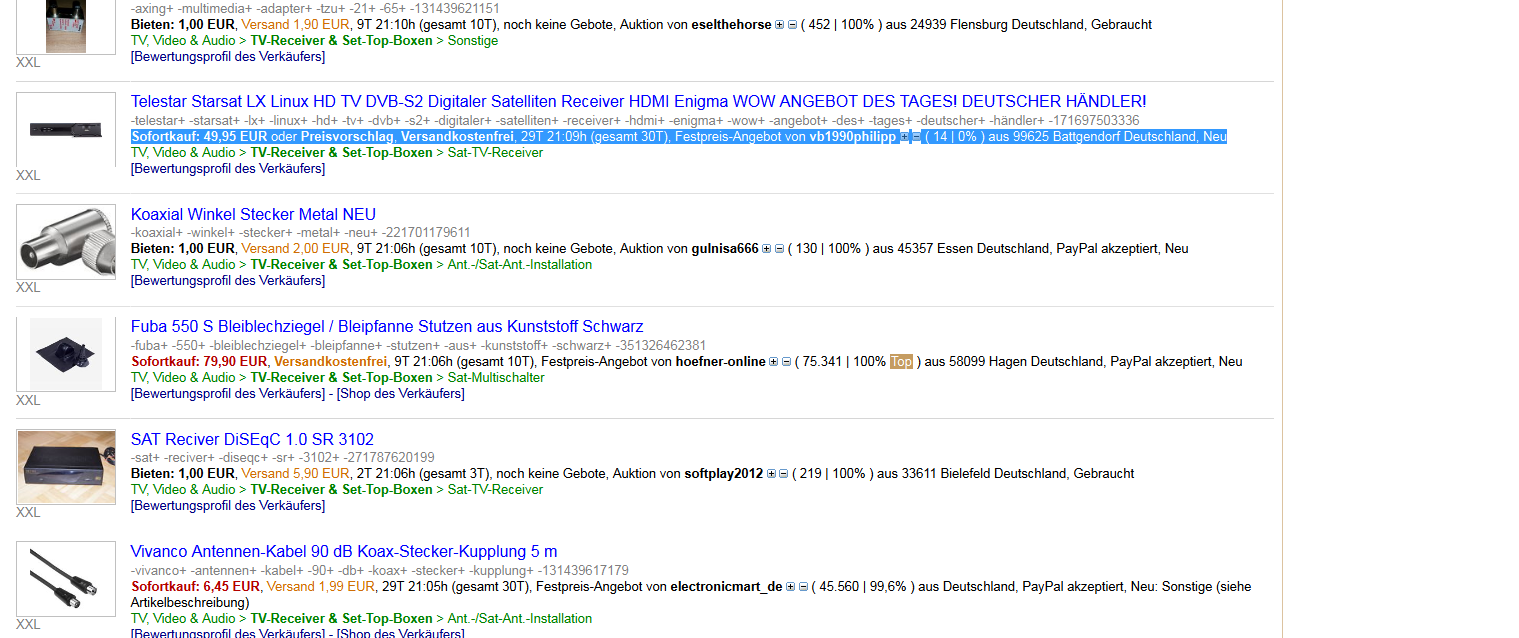Open TV-Receiver & Set-Top-Boxen under Koaxial listing
The height and width of the screenshot is (638, 1519).
(342, 265)
